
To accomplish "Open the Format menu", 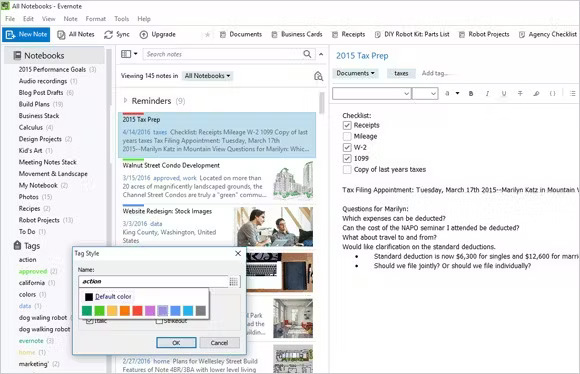I will 95,19.
